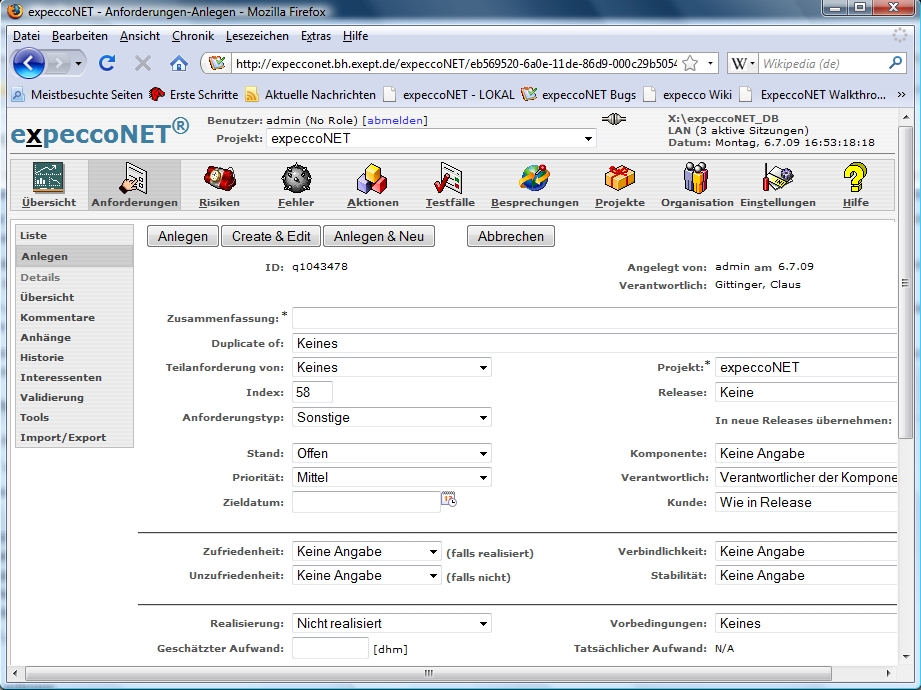
Task: Go to Testfälle checklist icon
Action: 449,180
